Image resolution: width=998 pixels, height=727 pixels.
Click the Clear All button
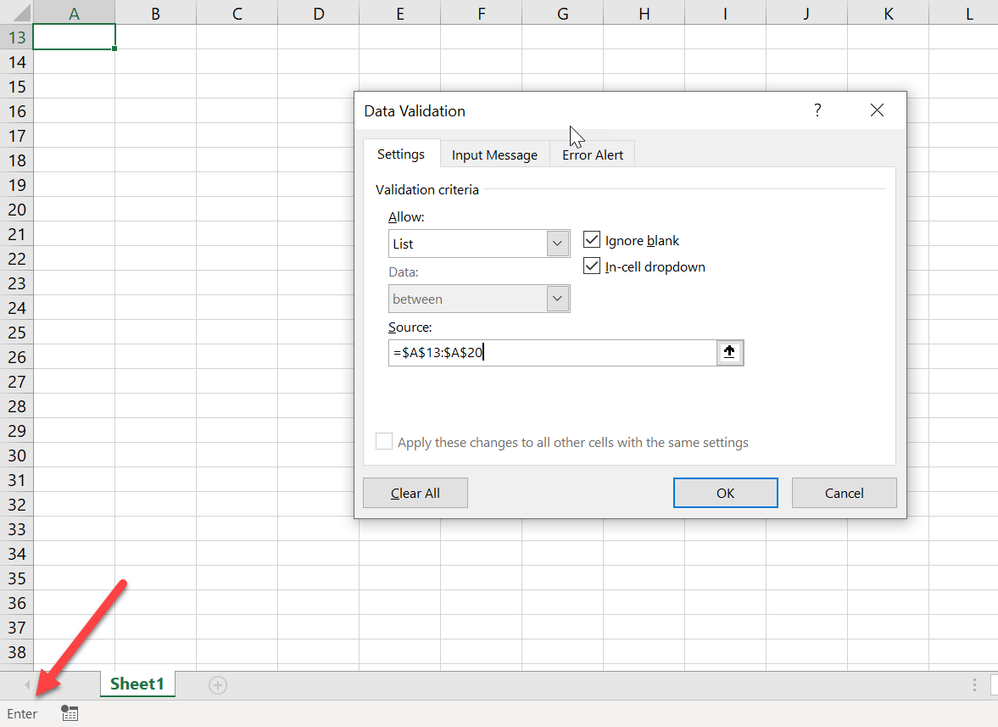coord(415,493)
